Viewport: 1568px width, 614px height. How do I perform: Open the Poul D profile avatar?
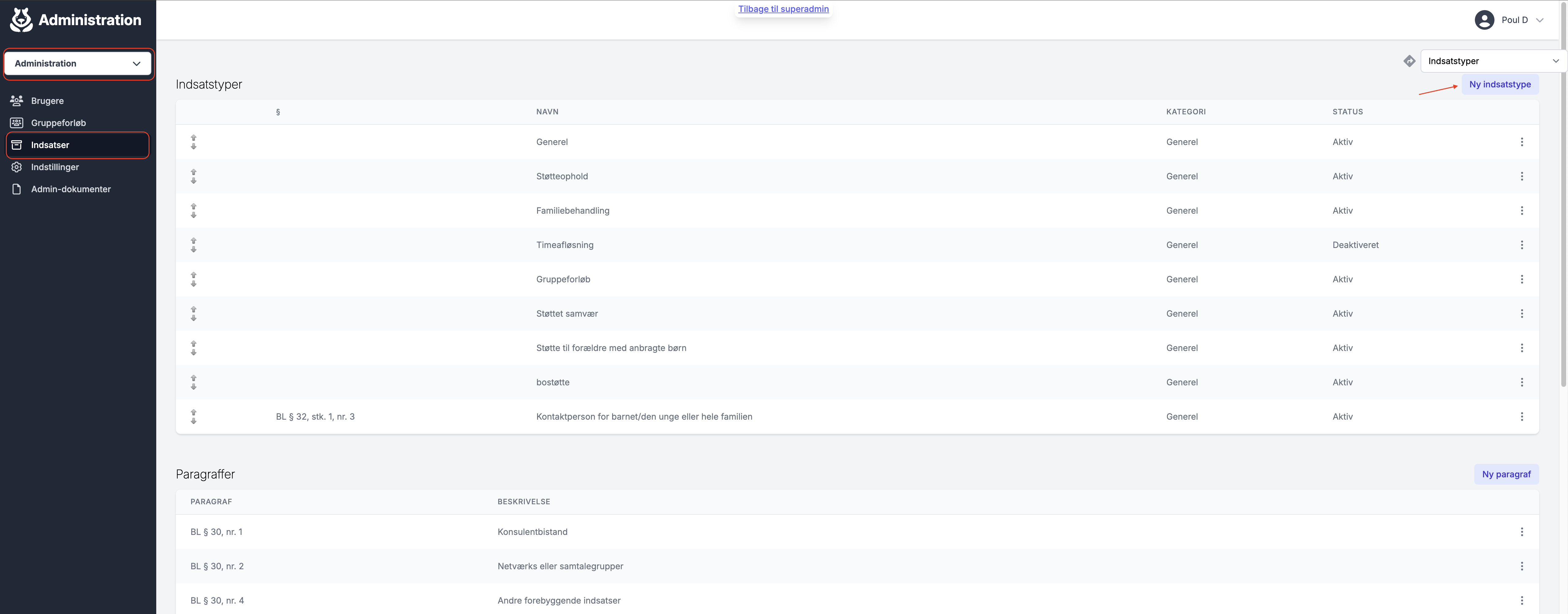(x=1484, y=20)
